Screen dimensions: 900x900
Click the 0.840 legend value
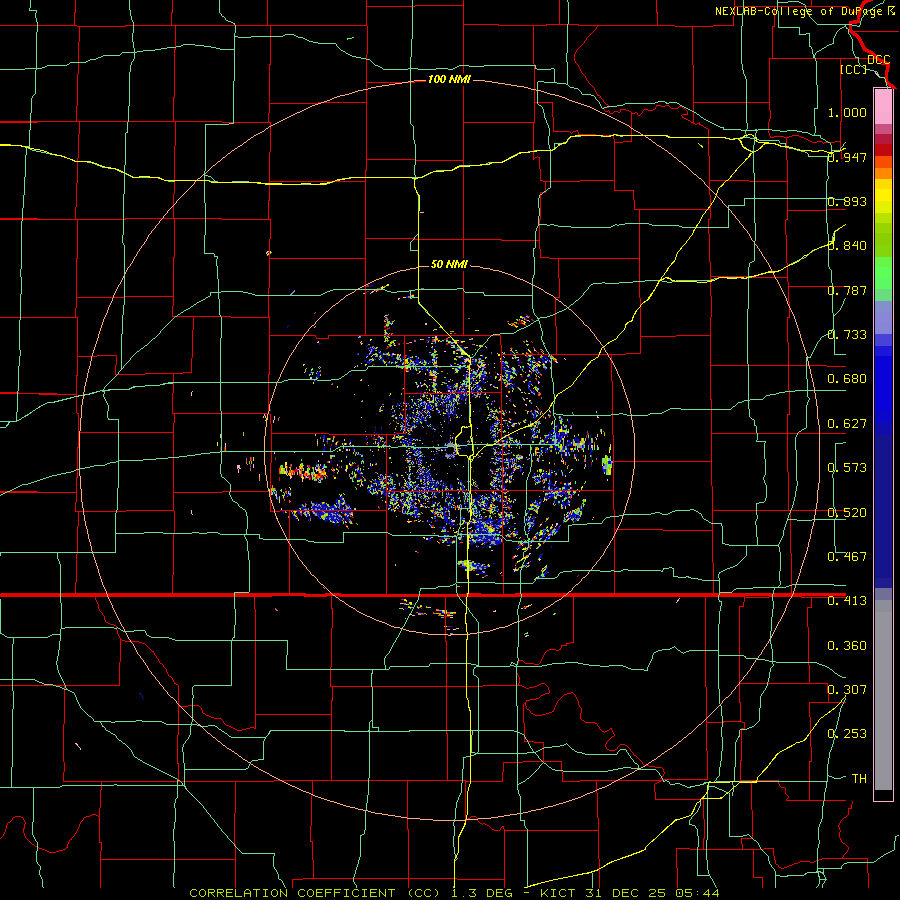847,246
